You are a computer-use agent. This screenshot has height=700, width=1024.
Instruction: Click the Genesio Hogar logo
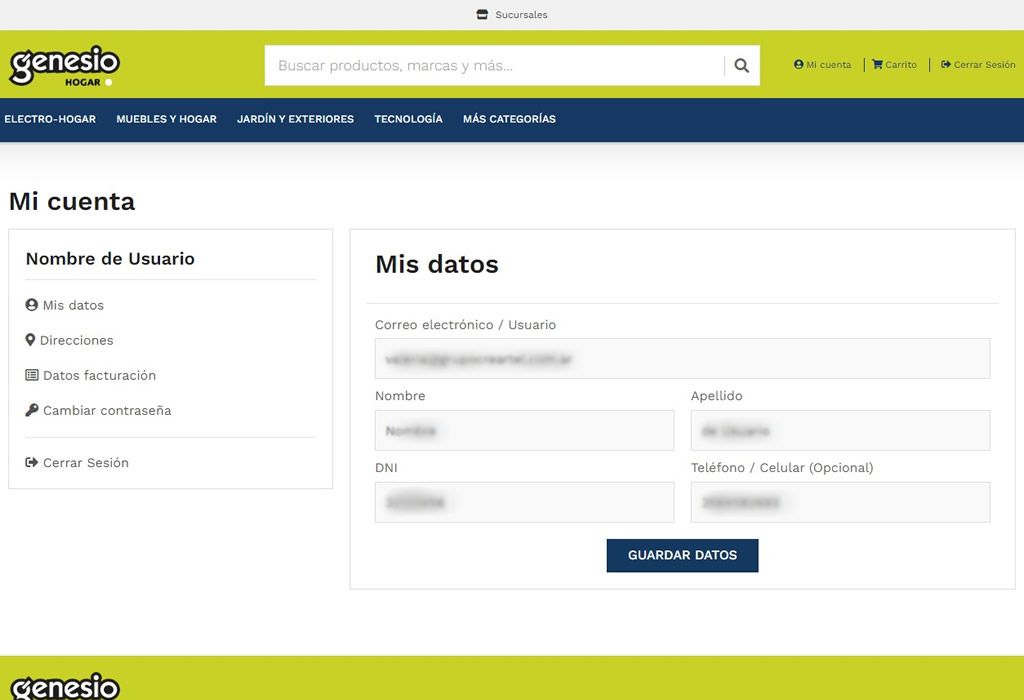(63, 65)
